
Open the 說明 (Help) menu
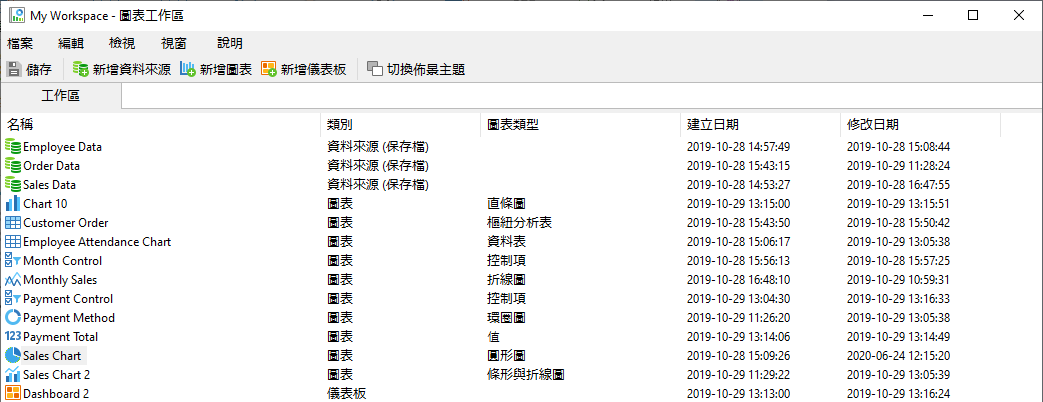(230, 43)
